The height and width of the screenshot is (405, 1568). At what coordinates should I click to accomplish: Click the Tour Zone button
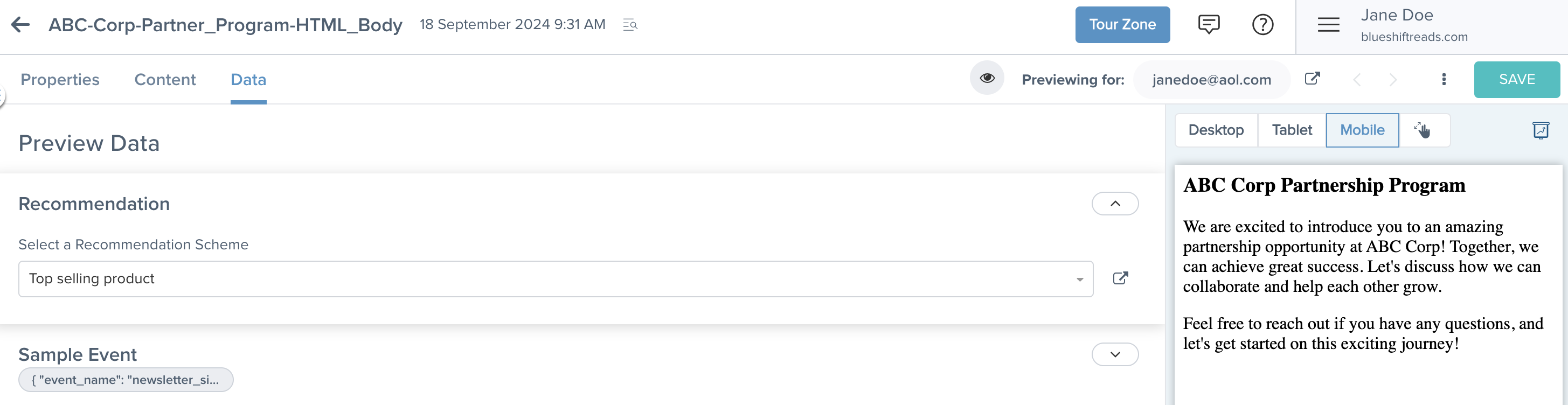click(1122, 25)
